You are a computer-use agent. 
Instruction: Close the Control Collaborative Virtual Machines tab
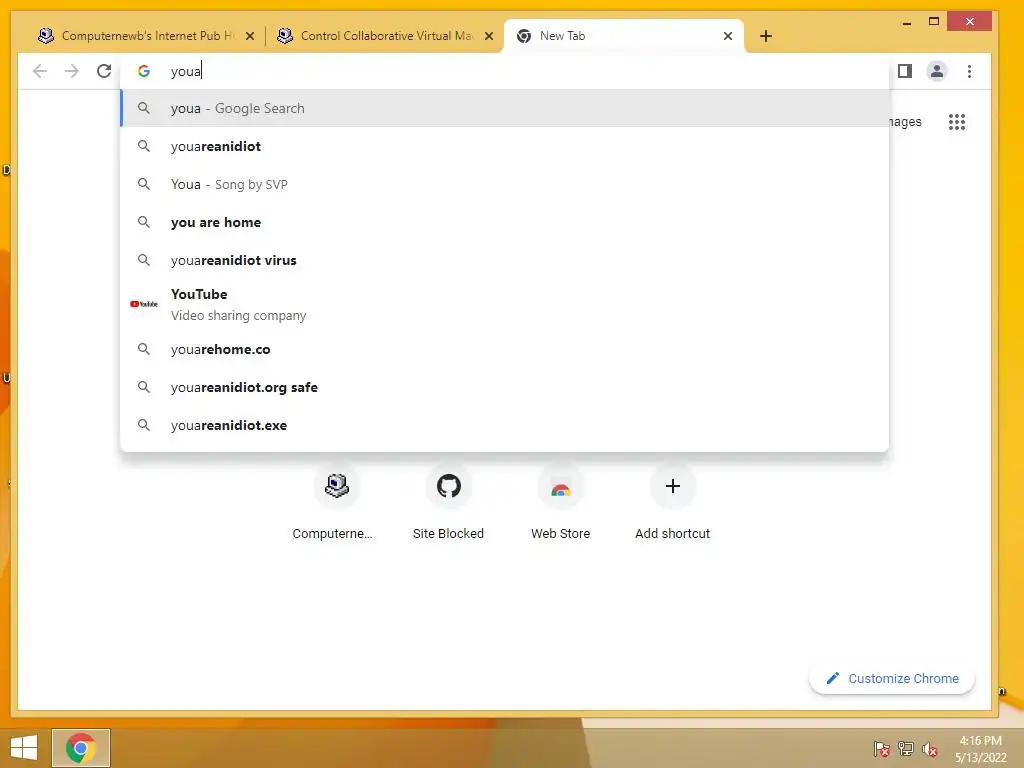488,36
